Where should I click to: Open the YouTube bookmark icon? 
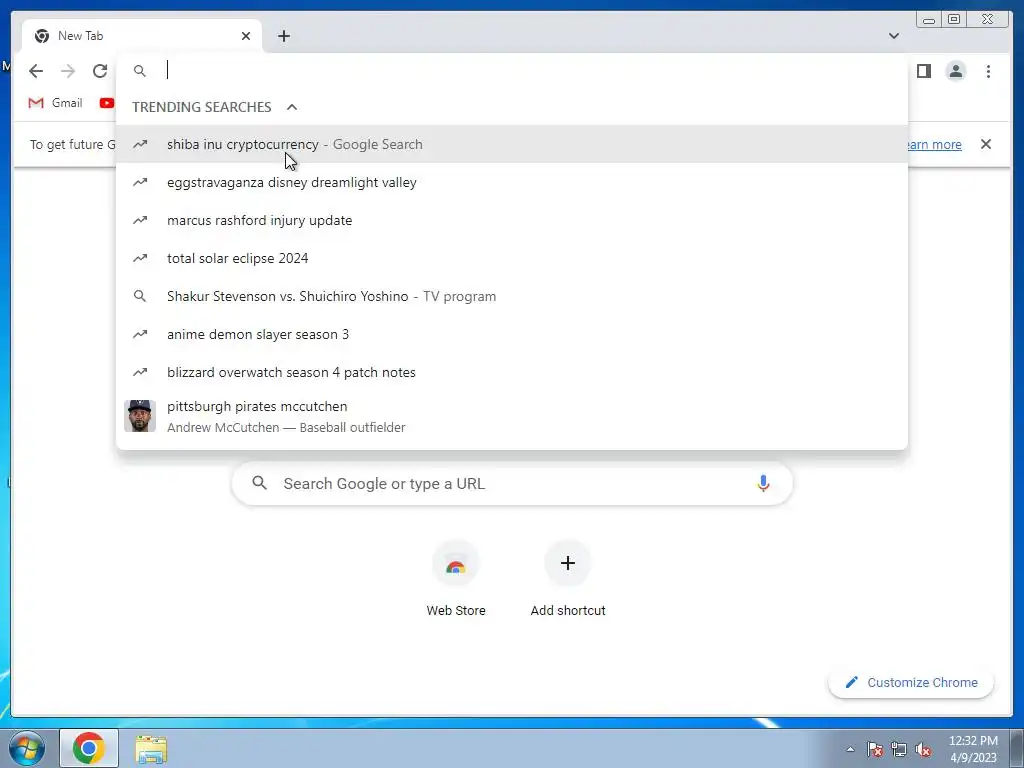coord(106,103)
